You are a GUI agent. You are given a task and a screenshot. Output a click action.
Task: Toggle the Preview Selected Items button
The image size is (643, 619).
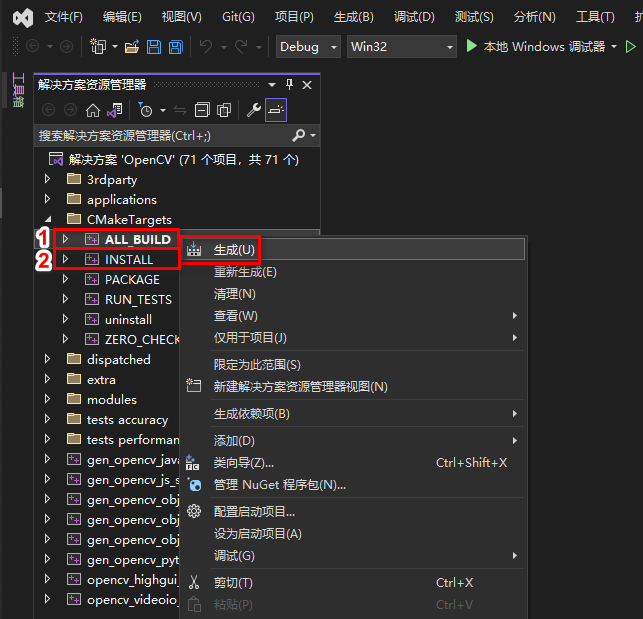(276, 110)
